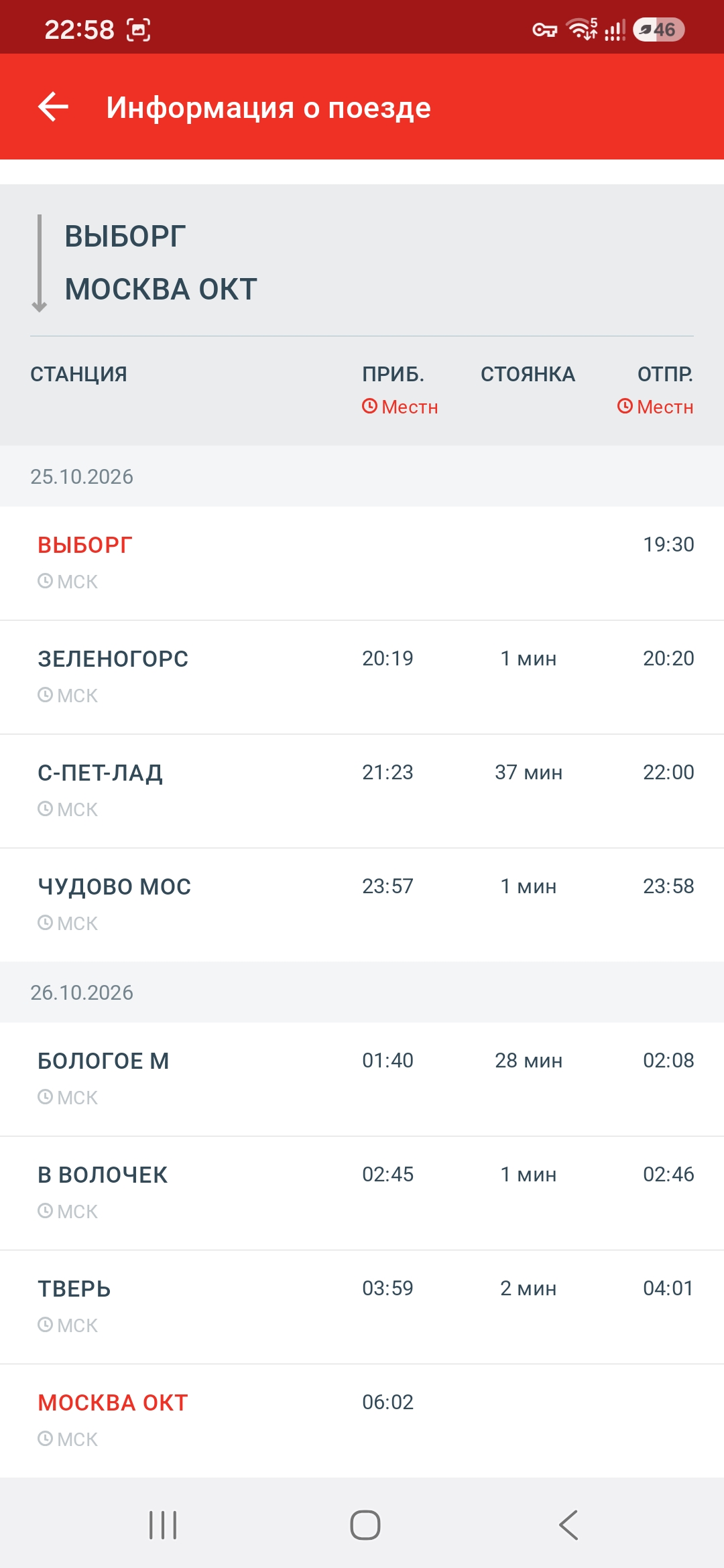Tap the МСК clock icon under ЗЕЛЕНОГОРС
Viewport: 724px width, 1568px height.
pos(45,695)
